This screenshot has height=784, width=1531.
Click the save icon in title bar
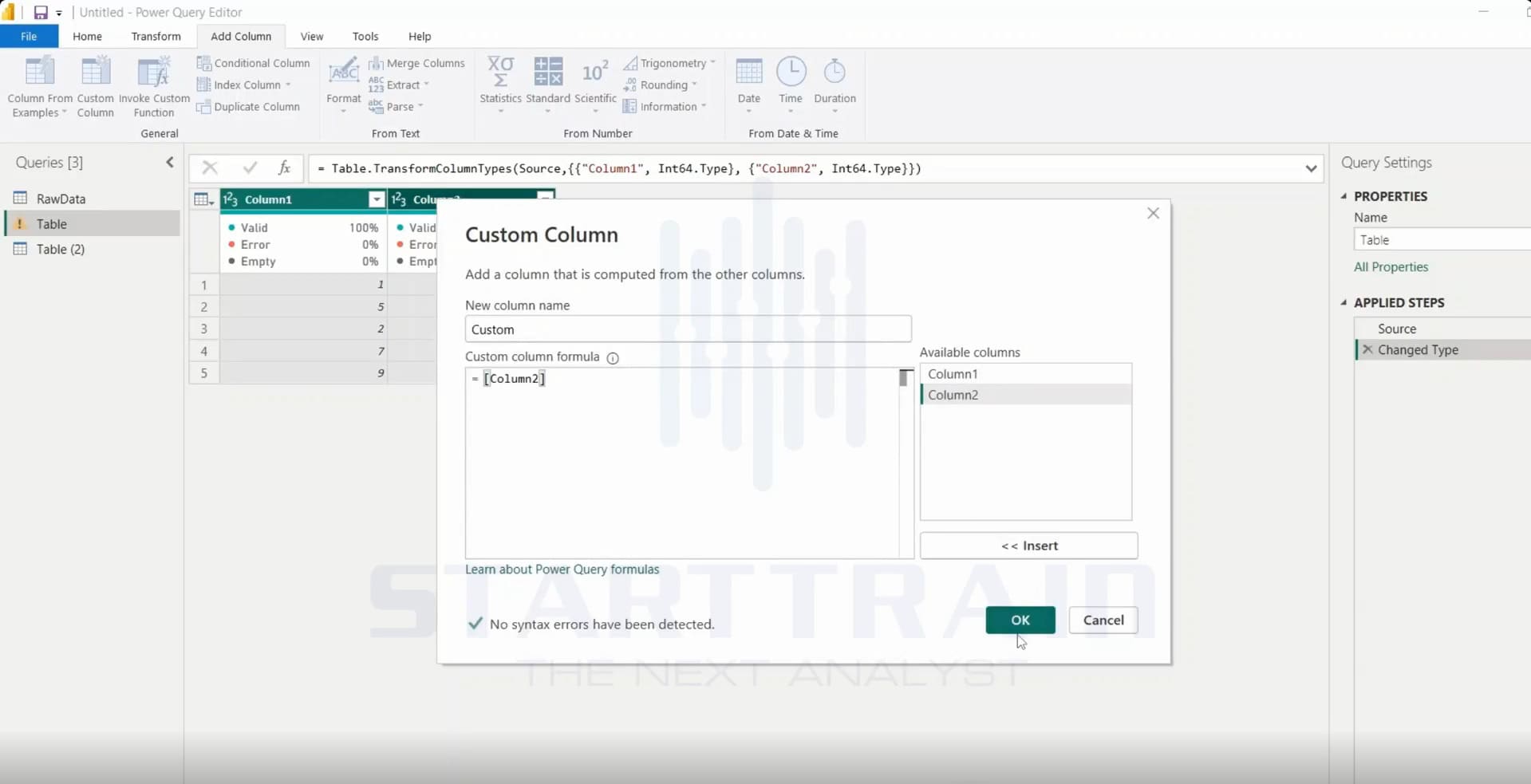point(41,12)
